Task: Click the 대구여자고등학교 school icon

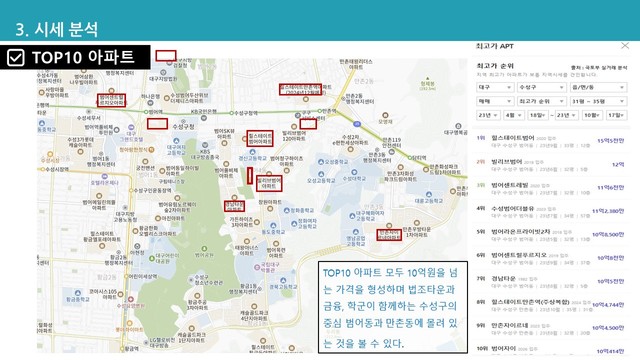Action: coord(176,141)
